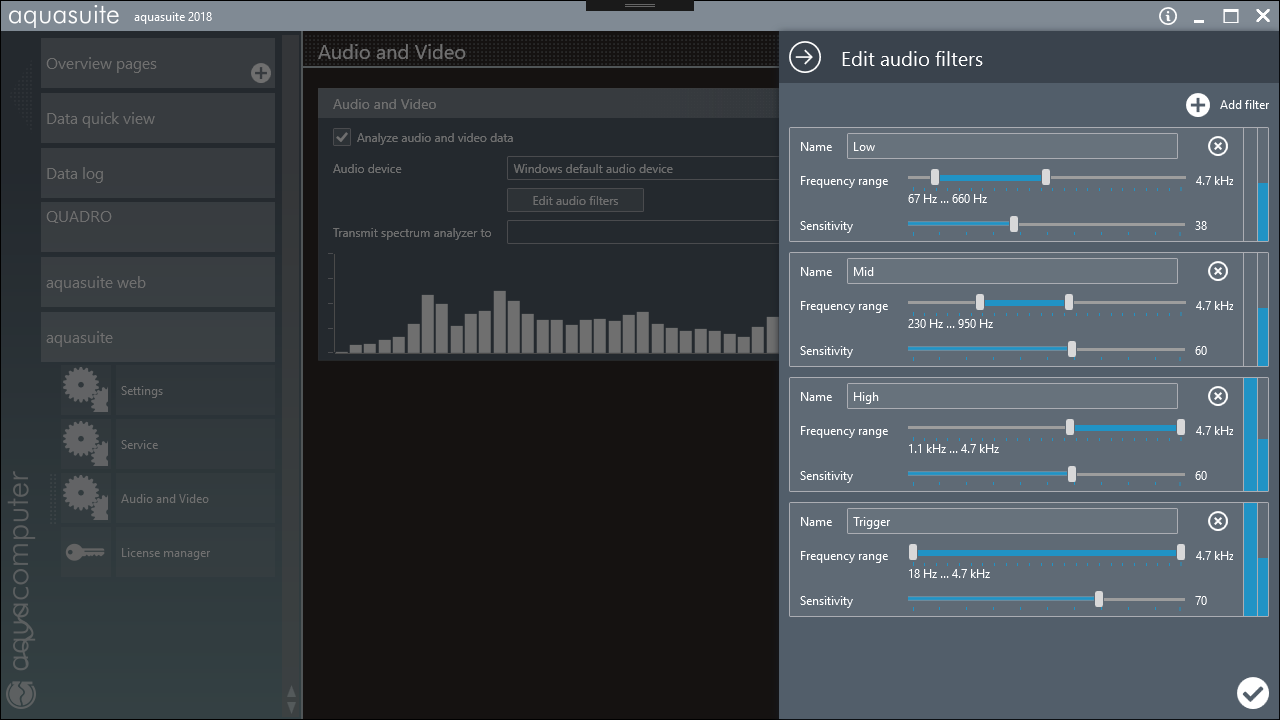Click the Audio and Video page title
Viewport: 1280px width, 720px height.
click(x=391, y=52)
